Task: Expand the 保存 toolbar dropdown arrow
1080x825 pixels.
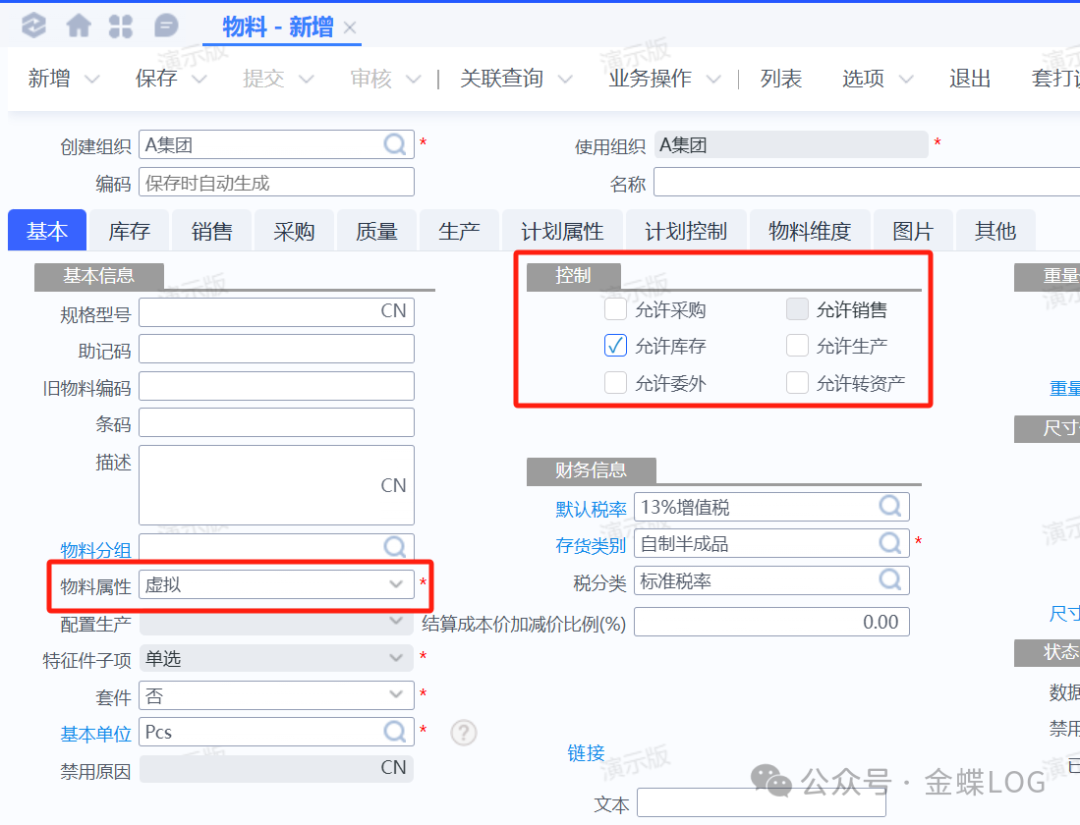Action: (199, 79)
